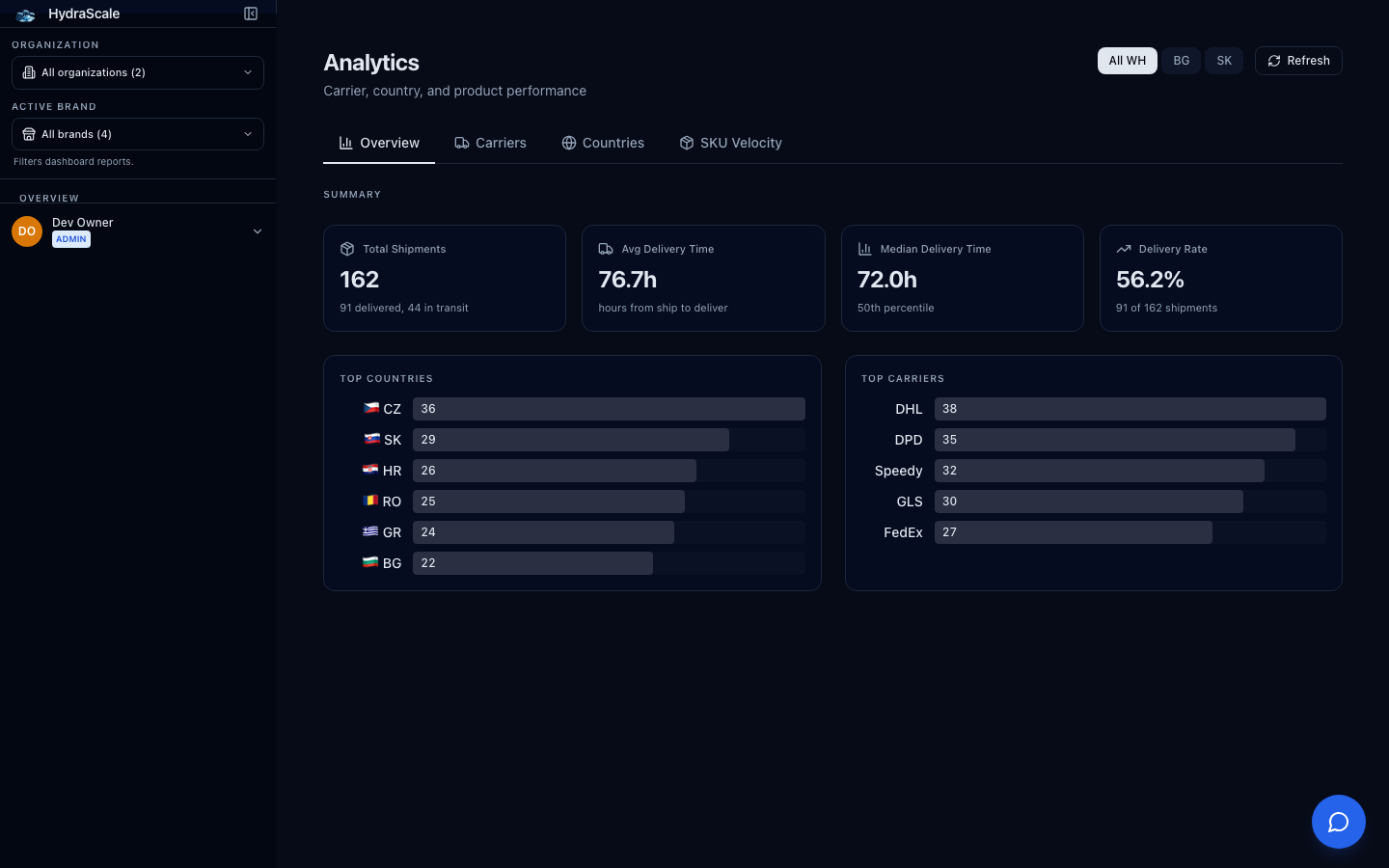The height and width of the screenshot is (868, 1389).
Task: Collapse the sidebar panel icon
Action: coord(251,14)
